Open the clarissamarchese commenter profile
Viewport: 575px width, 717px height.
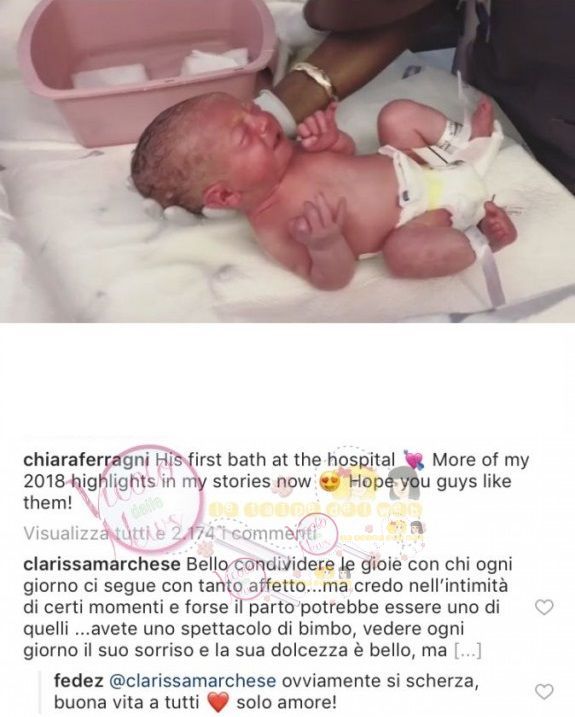(102, 564)
